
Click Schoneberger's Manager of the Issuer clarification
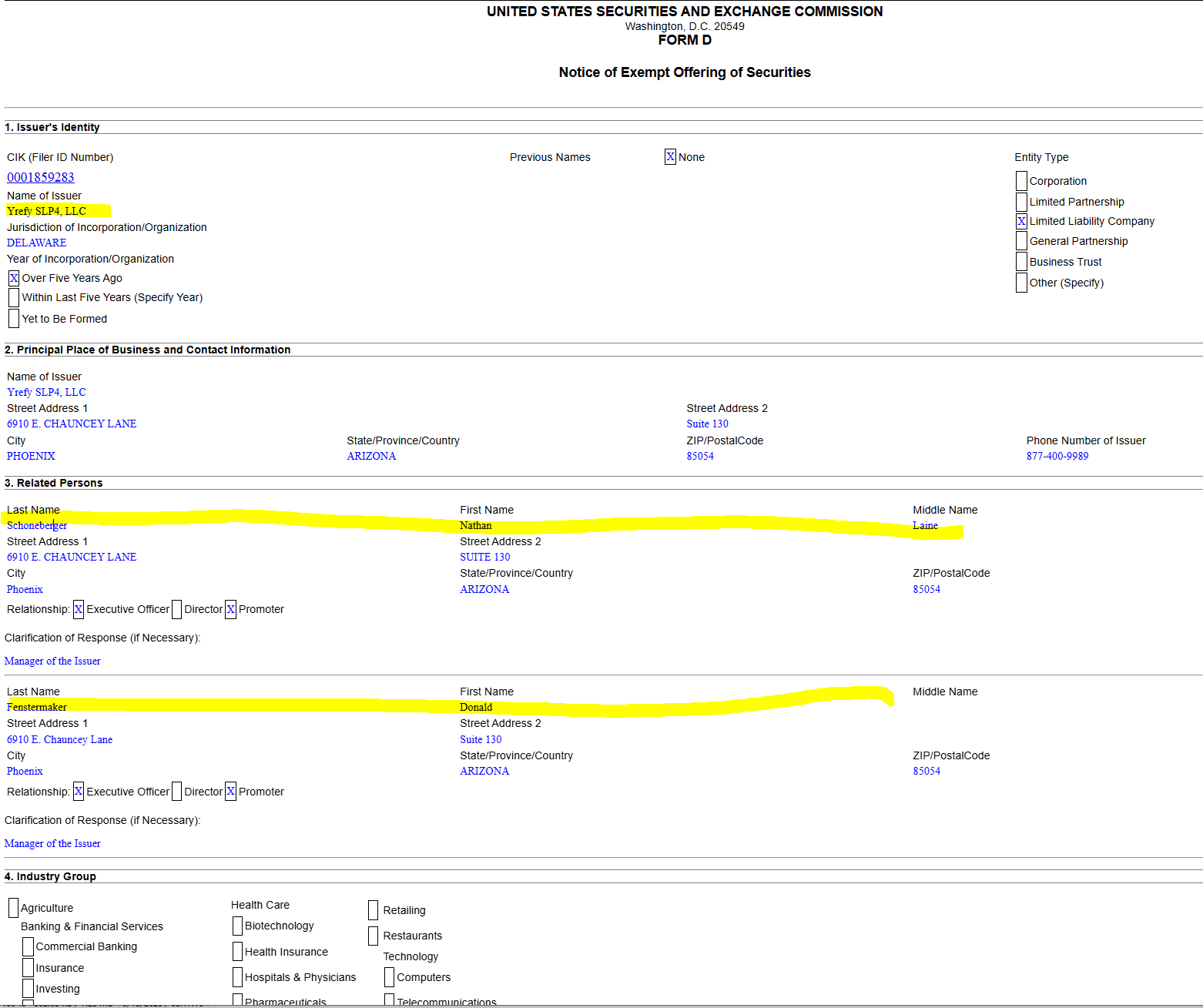[x=52, y=661]
